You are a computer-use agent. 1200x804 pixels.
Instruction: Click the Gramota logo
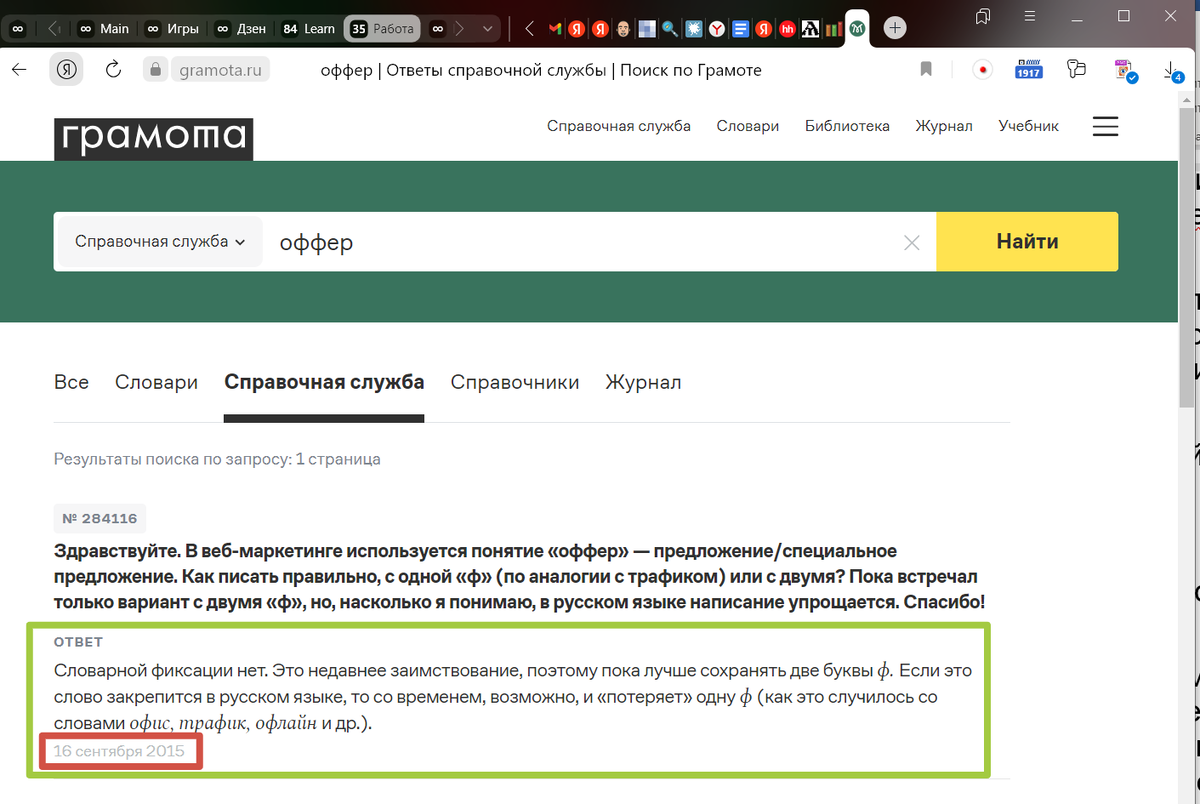[x=152, y=139]
